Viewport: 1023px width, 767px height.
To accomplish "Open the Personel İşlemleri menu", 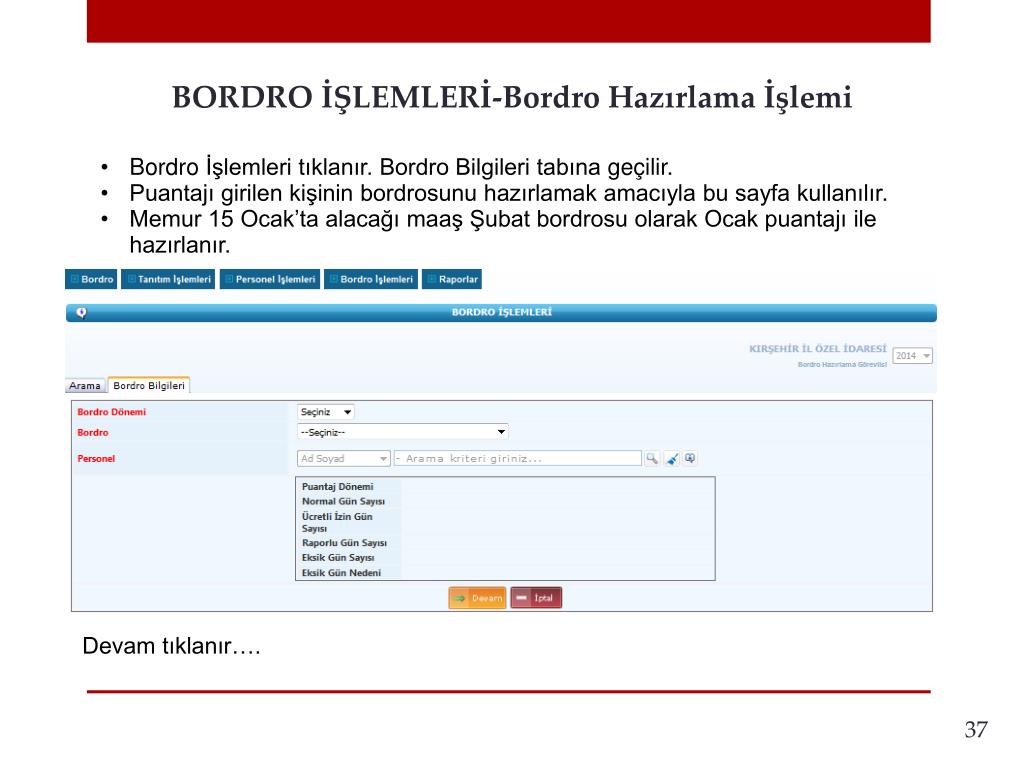I will (x=270, y=279).
